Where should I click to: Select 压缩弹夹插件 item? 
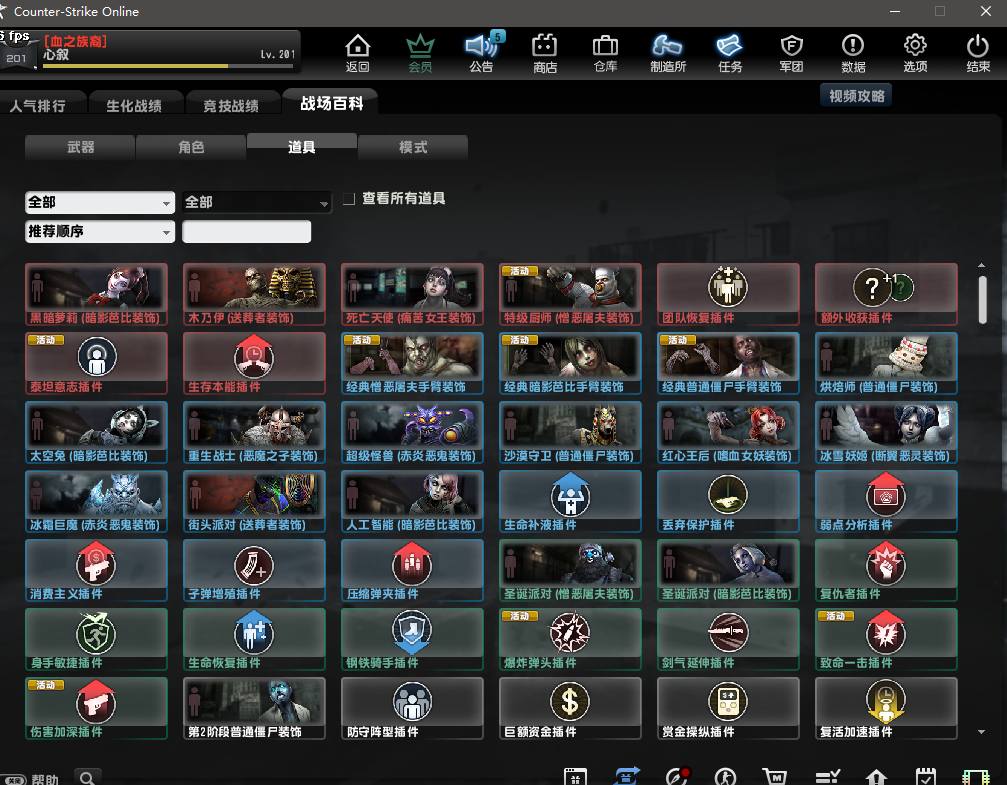coord(412,570)
